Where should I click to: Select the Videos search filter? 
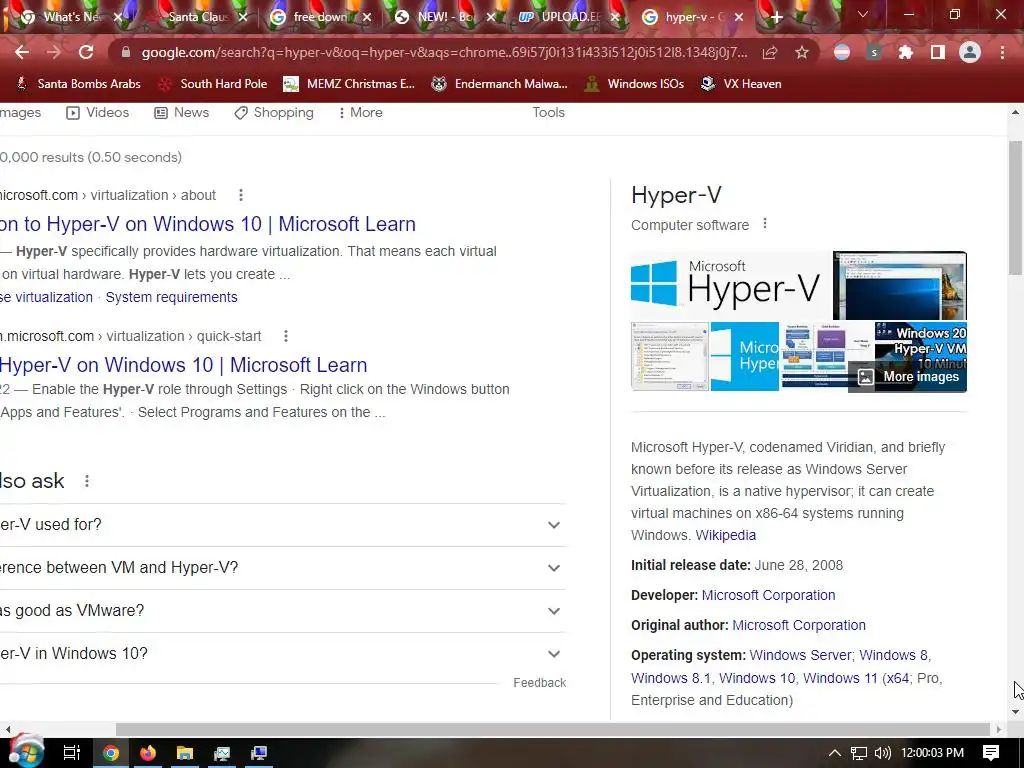click(98, 112)
